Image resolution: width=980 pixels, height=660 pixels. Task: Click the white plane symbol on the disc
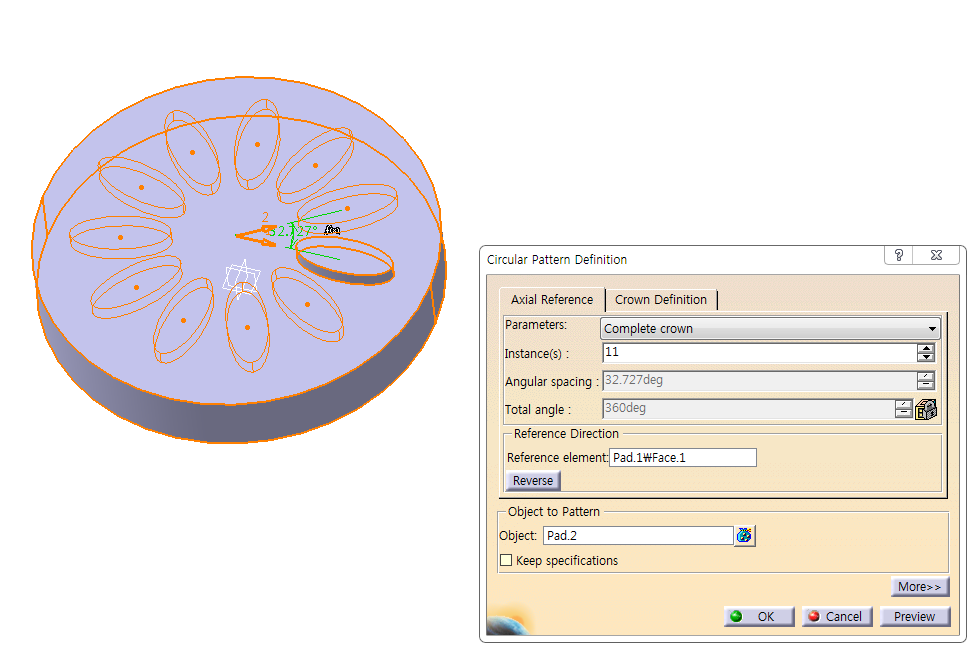pyautogui.click(x=241, y=277)
